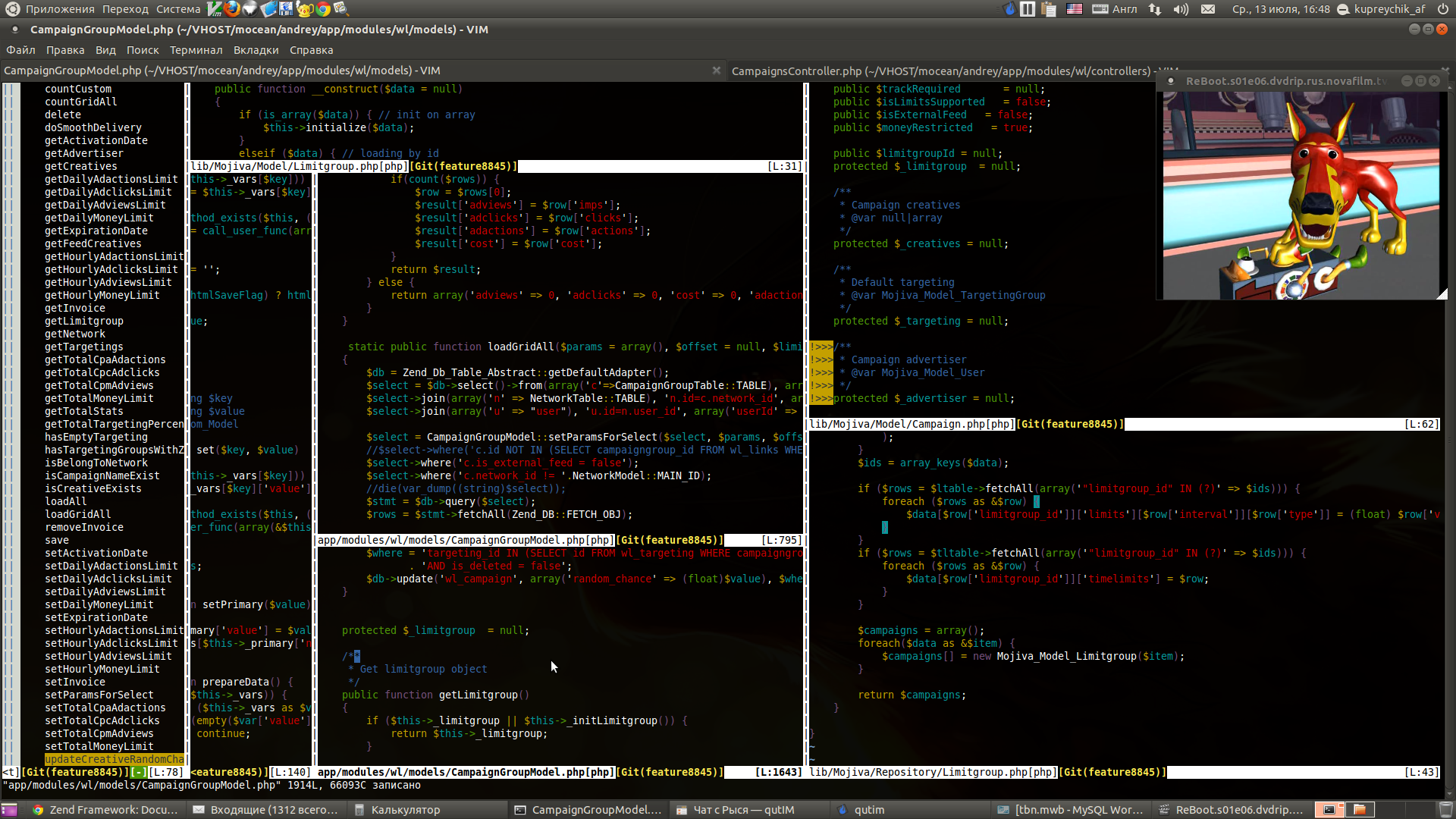Close the ReBoot video player window
This screenshot has width=1456, height=819.
[1435, 81]
